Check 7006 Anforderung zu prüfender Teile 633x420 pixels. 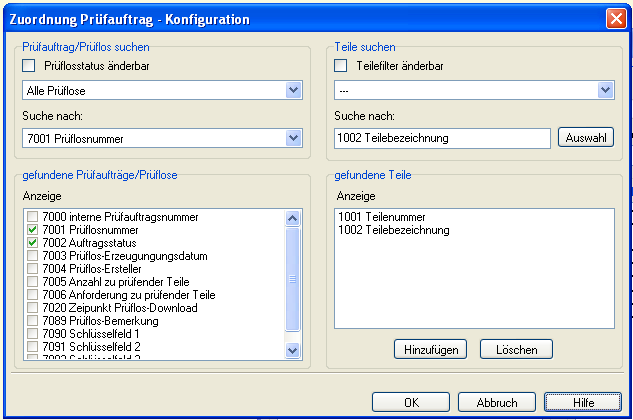32,294
